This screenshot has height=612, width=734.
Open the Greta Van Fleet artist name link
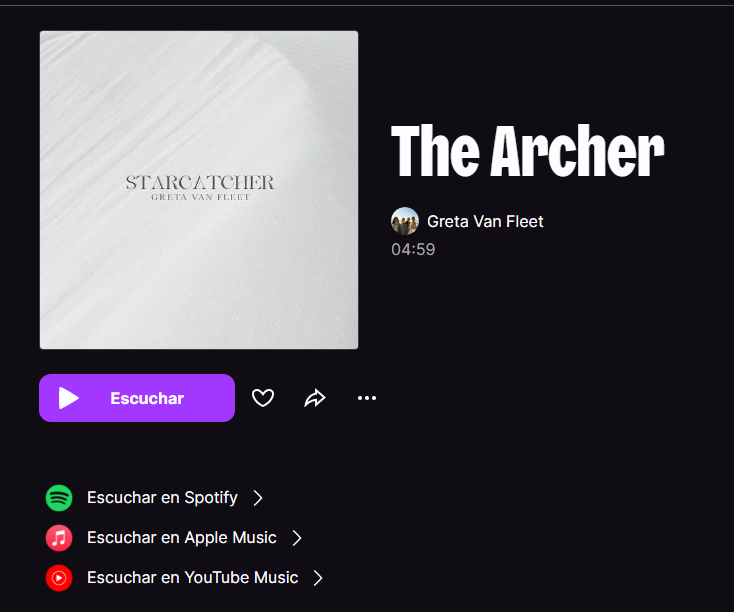[485, 221]
